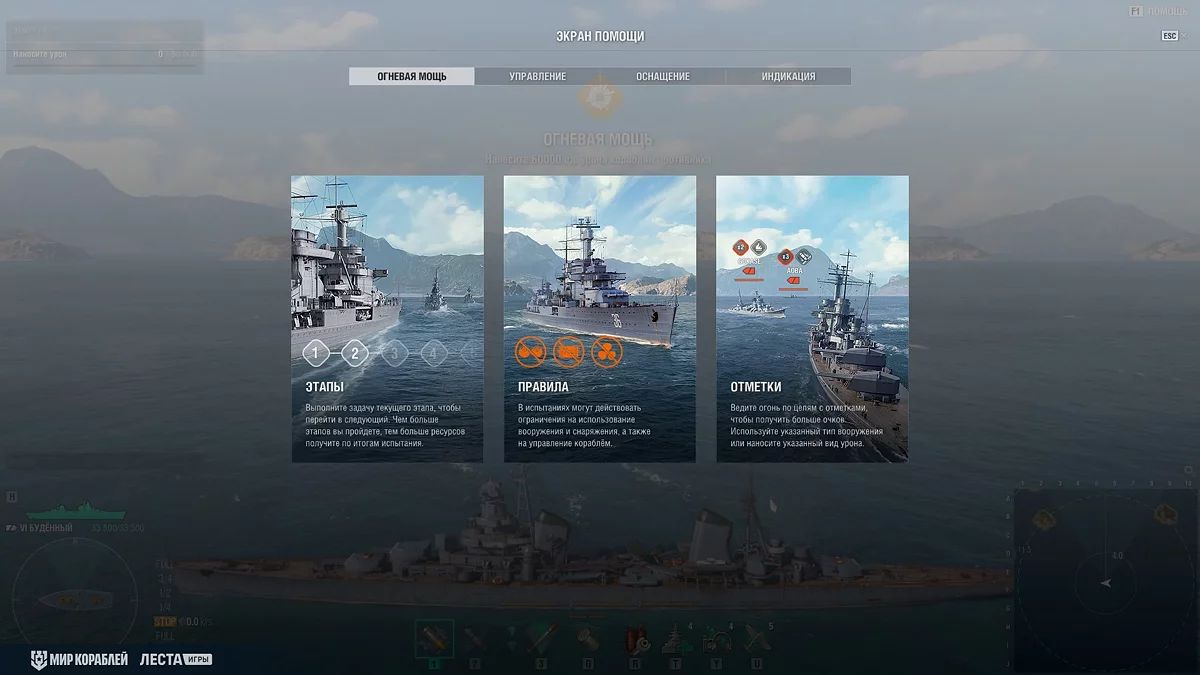Open the Оснащение tab
1200x675 pixels.
coord(662,76)
